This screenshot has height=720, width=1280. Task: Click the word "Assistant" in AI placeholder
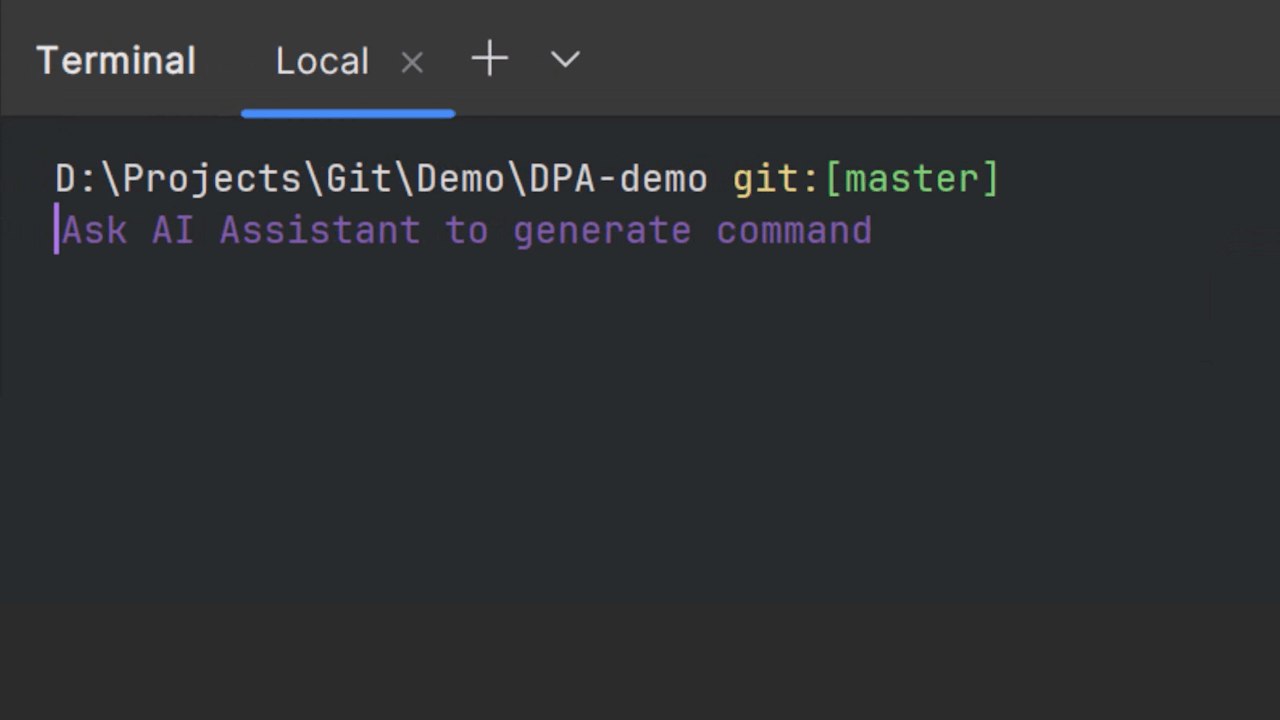click(x=320, y=231)
